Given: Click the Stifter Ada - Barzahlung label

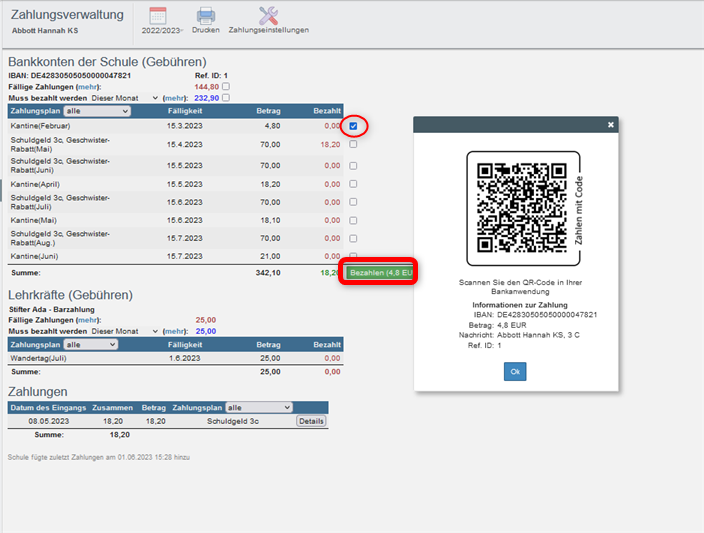Looking at the screenshot, I should click(x=52, y=309).
